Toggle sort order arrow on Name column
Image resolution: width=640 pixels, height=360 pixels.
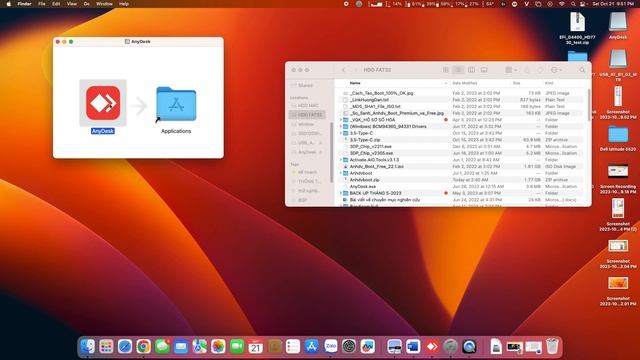click(446, 83)
